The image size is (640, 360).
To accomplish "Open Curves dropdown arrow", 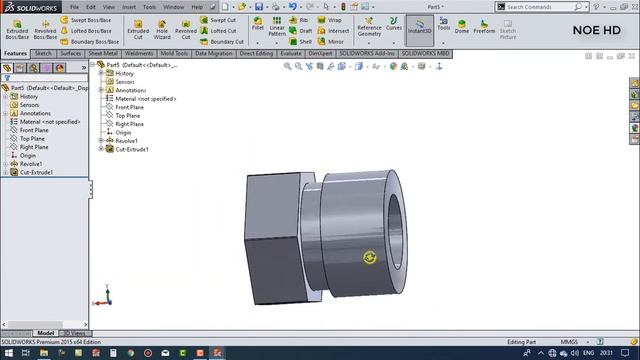I will tap(393, 43).
